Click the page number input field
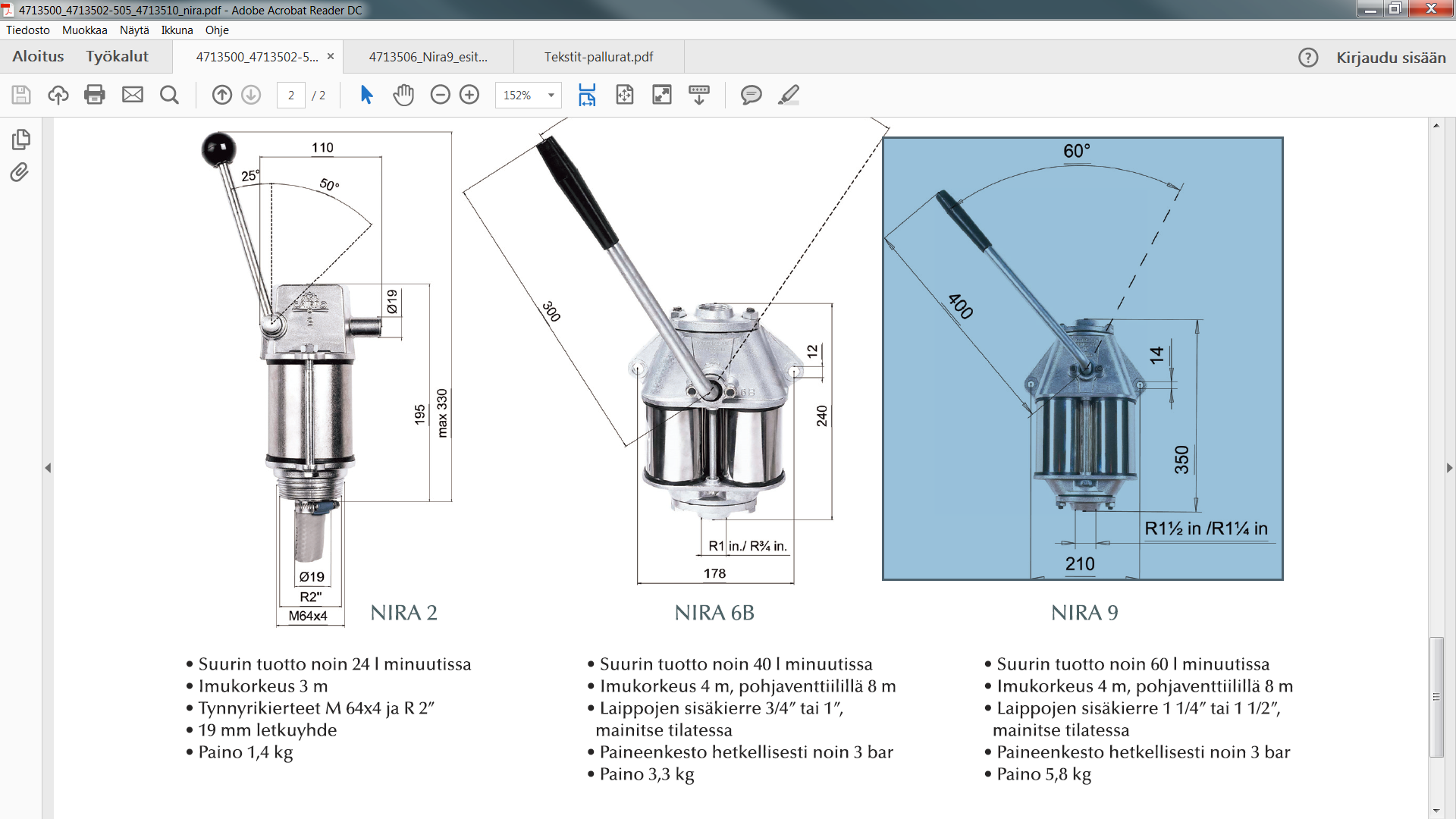The image size is (1456, 819). coord(291,96)
